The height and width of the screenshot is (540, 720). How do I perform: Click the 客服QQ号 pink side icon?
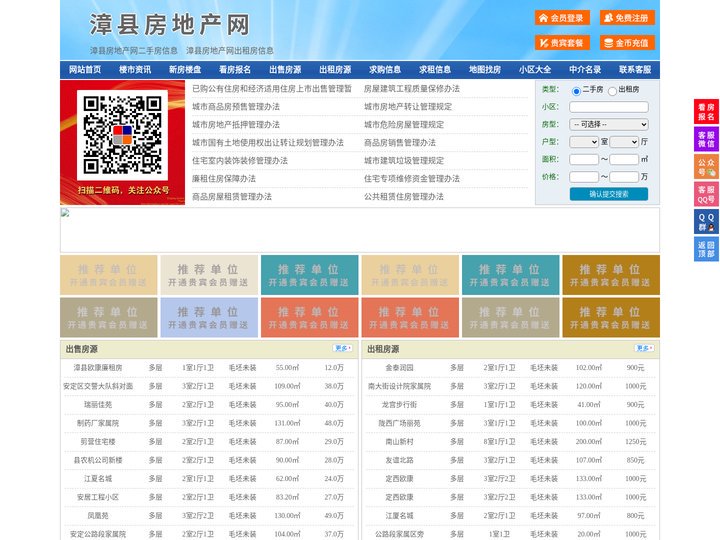coord(706,194)
